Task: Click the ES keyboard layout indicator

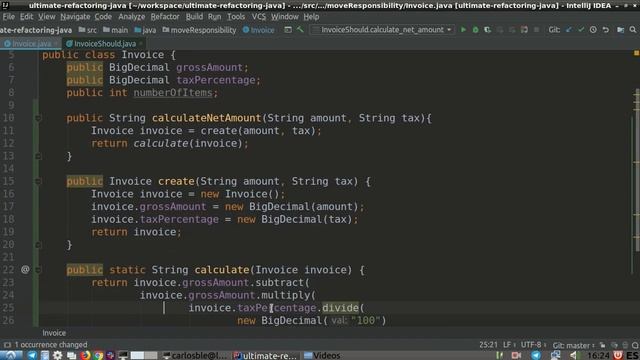Action: point(632,355)
